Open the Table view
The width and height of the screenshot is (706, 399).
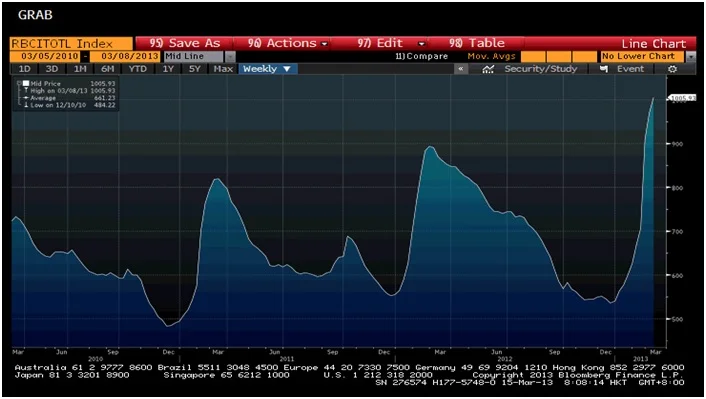[477, 43]
